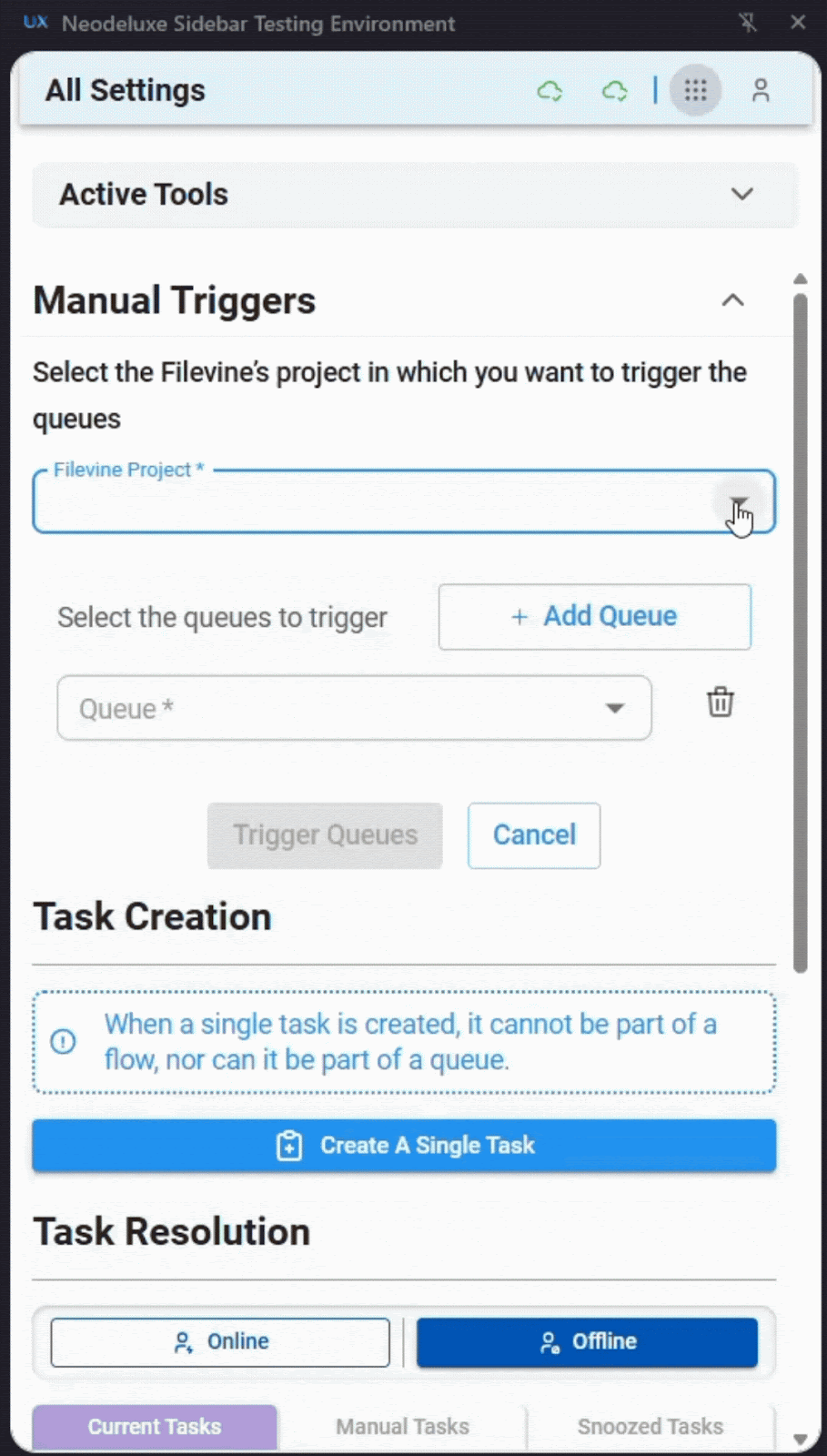Collapse the Manual Triggers section
This screenshot has width=827, height=1456.
732,300
